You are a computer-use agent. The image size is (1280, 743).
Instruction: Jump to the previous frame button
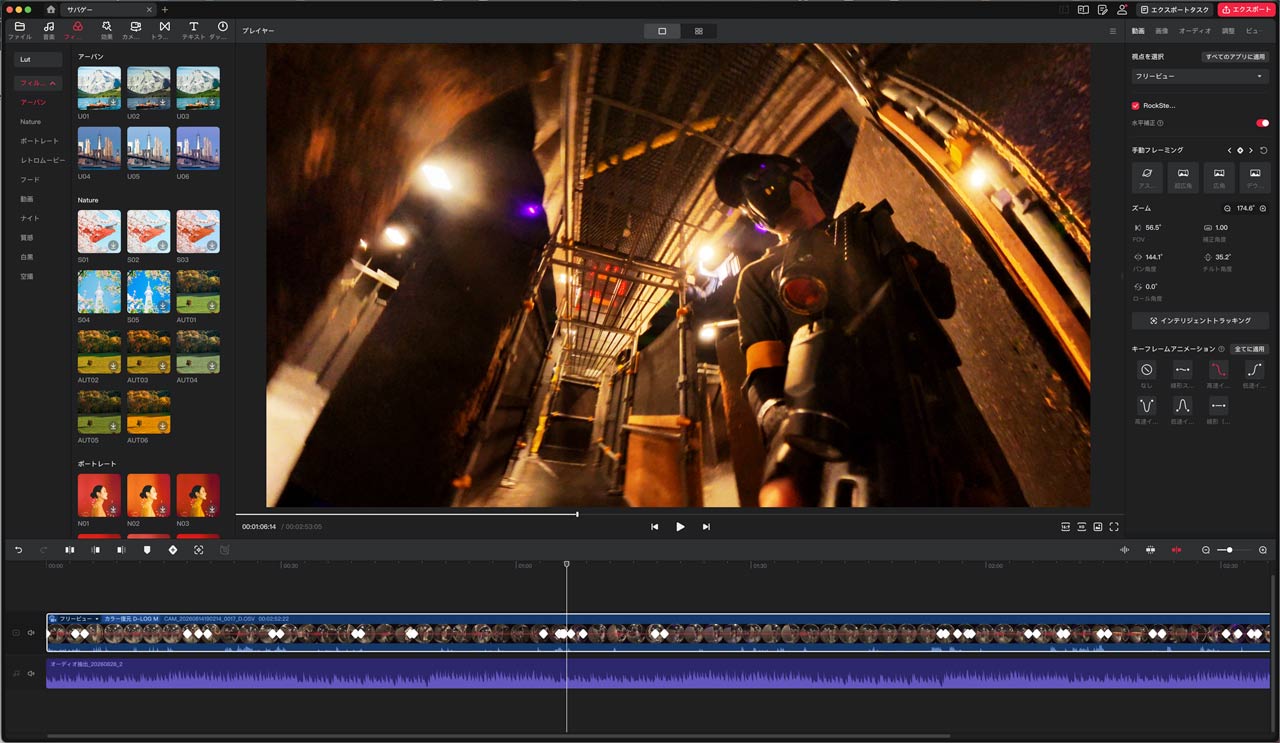click(655, 526)
